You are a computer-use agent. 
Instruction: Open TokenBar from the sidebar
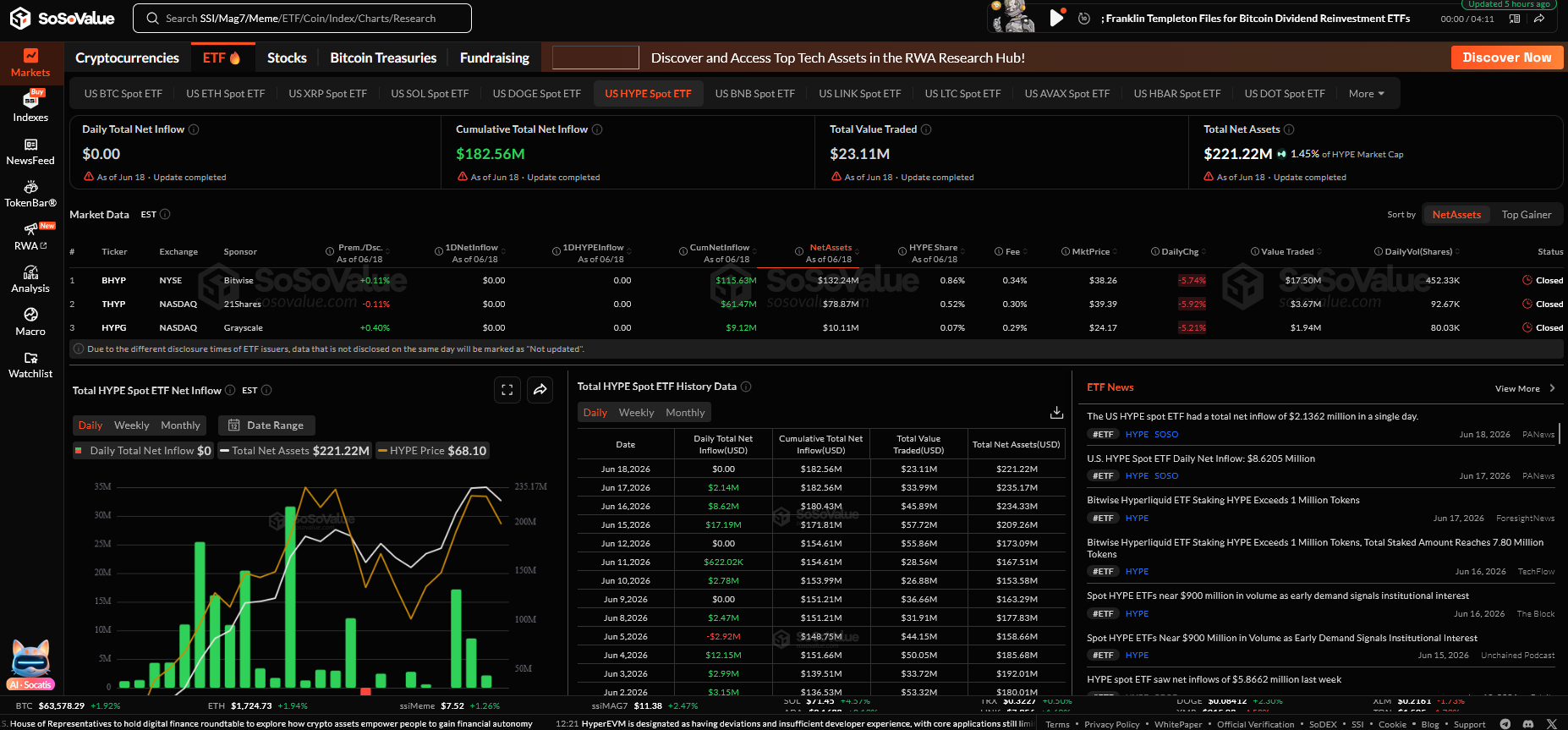pos(30,194)
